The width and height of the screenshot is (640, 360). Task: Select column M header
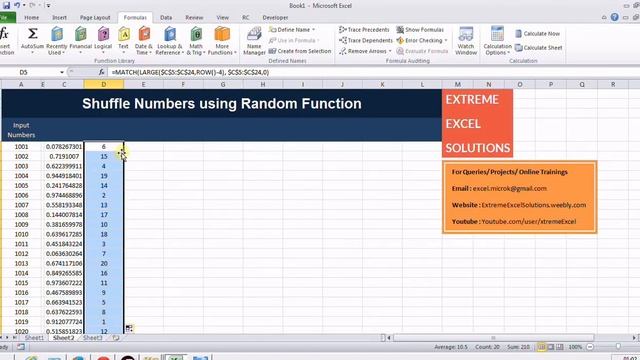(458, 84)
